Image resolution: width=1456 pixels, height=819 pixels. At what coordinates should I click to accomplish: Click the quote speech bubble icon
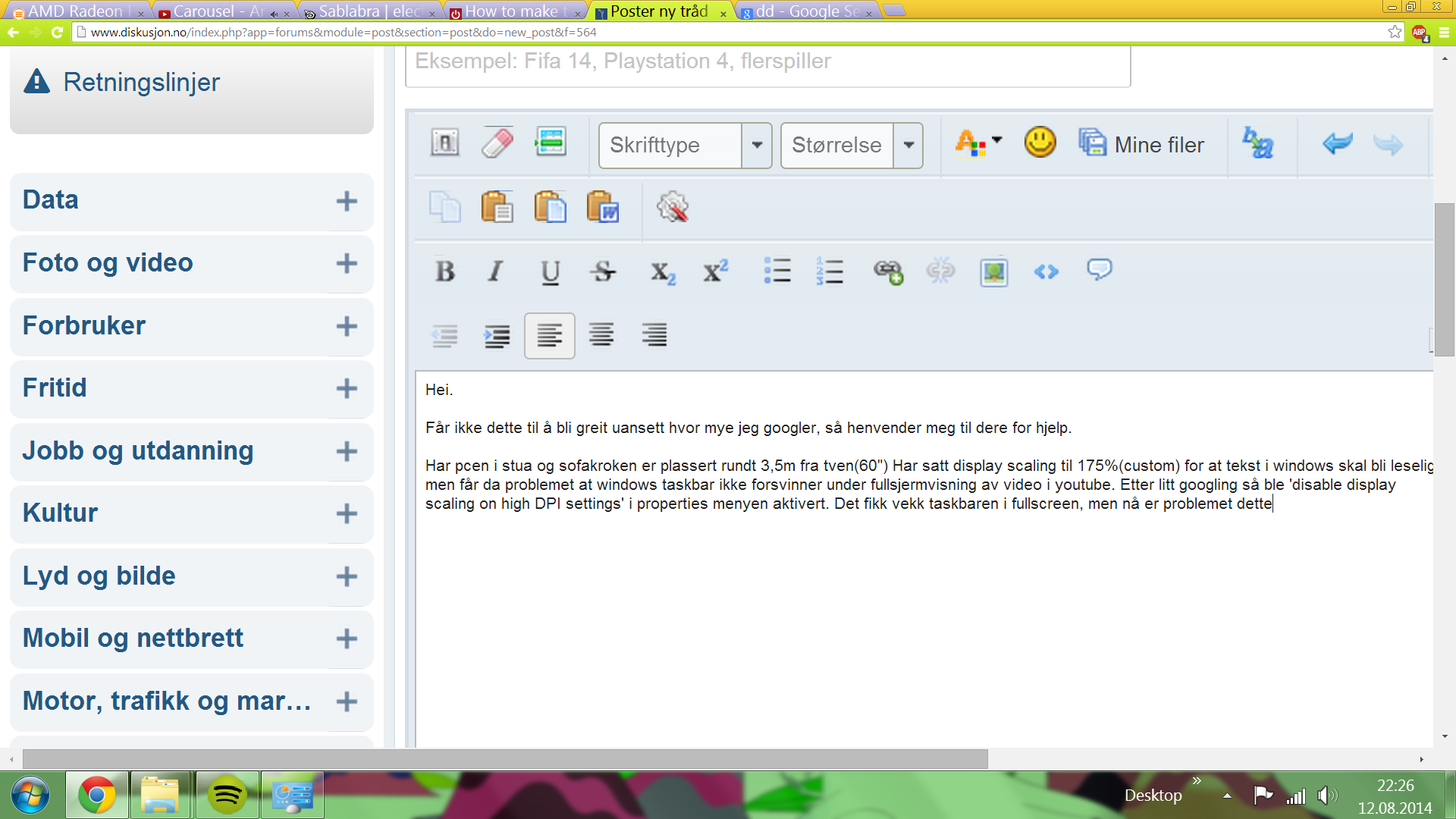pyautogui.click(x=1099, y=270)
